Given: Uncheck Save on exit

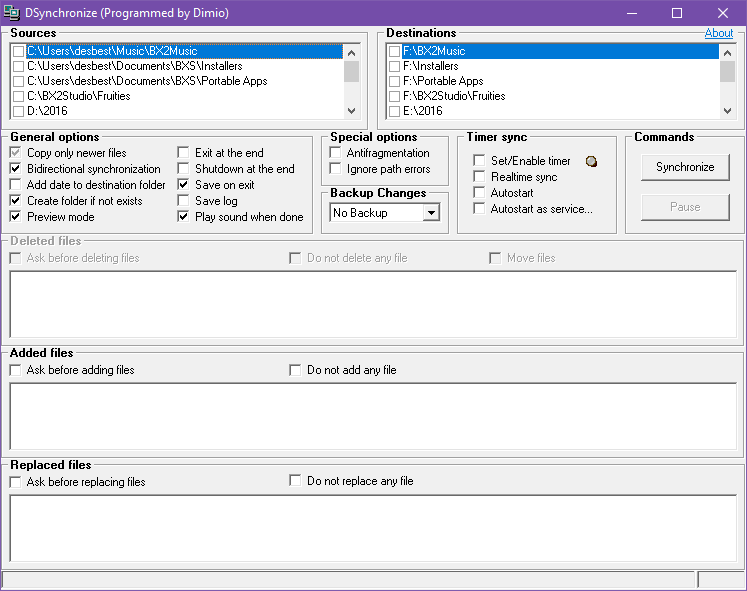Looking at the screenshot, I should pos(183,185).
